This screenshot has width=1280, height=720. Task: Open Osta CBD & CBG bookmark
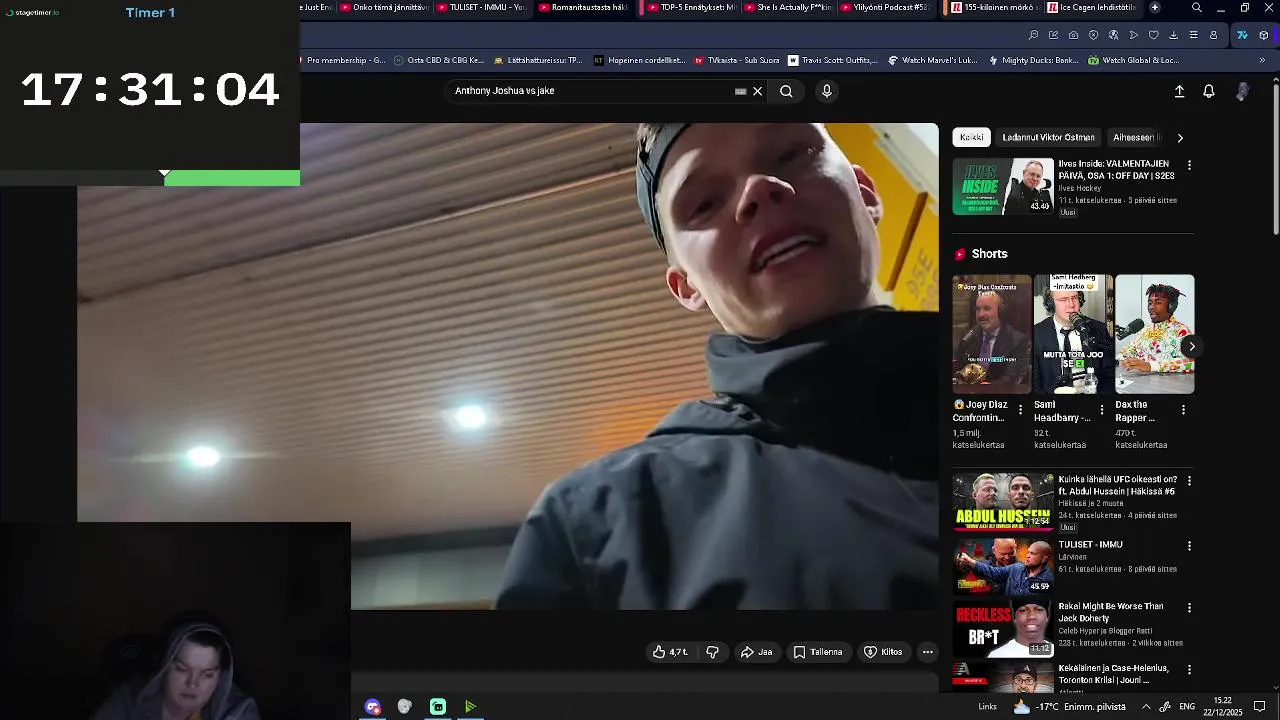438,60
